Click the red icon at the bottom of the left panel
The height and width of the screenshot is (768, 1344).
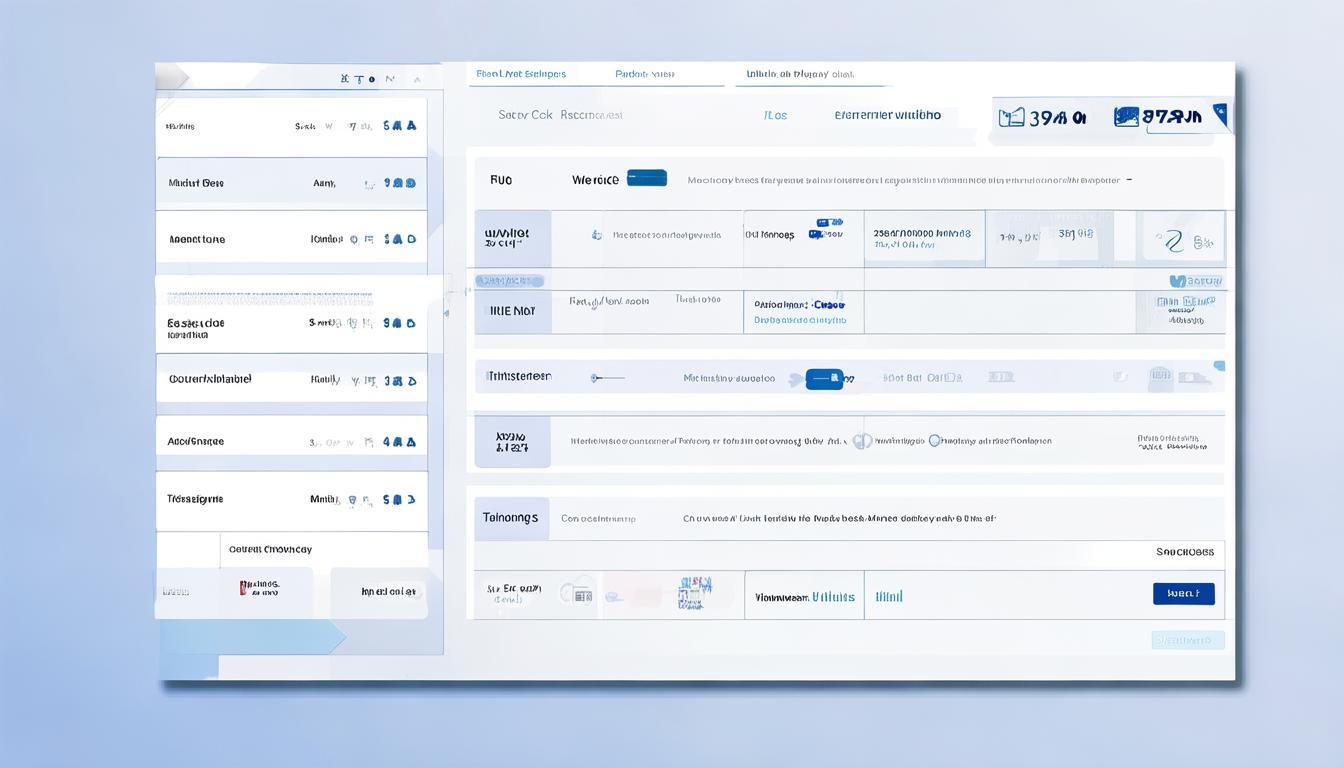[245, 588]
